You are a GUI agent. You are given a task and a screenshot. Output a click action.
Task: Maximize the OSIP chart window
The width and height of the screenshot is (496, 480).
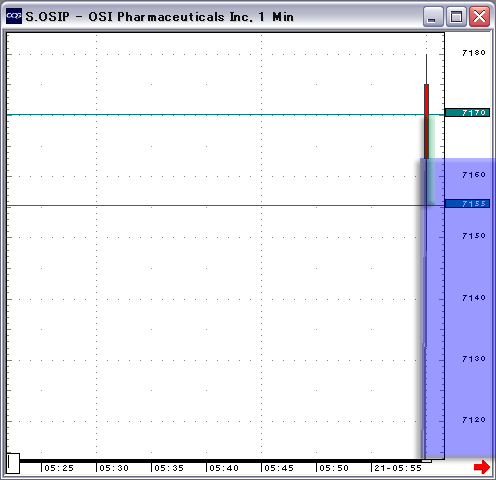pyautogui.click(x=456, y=17)
